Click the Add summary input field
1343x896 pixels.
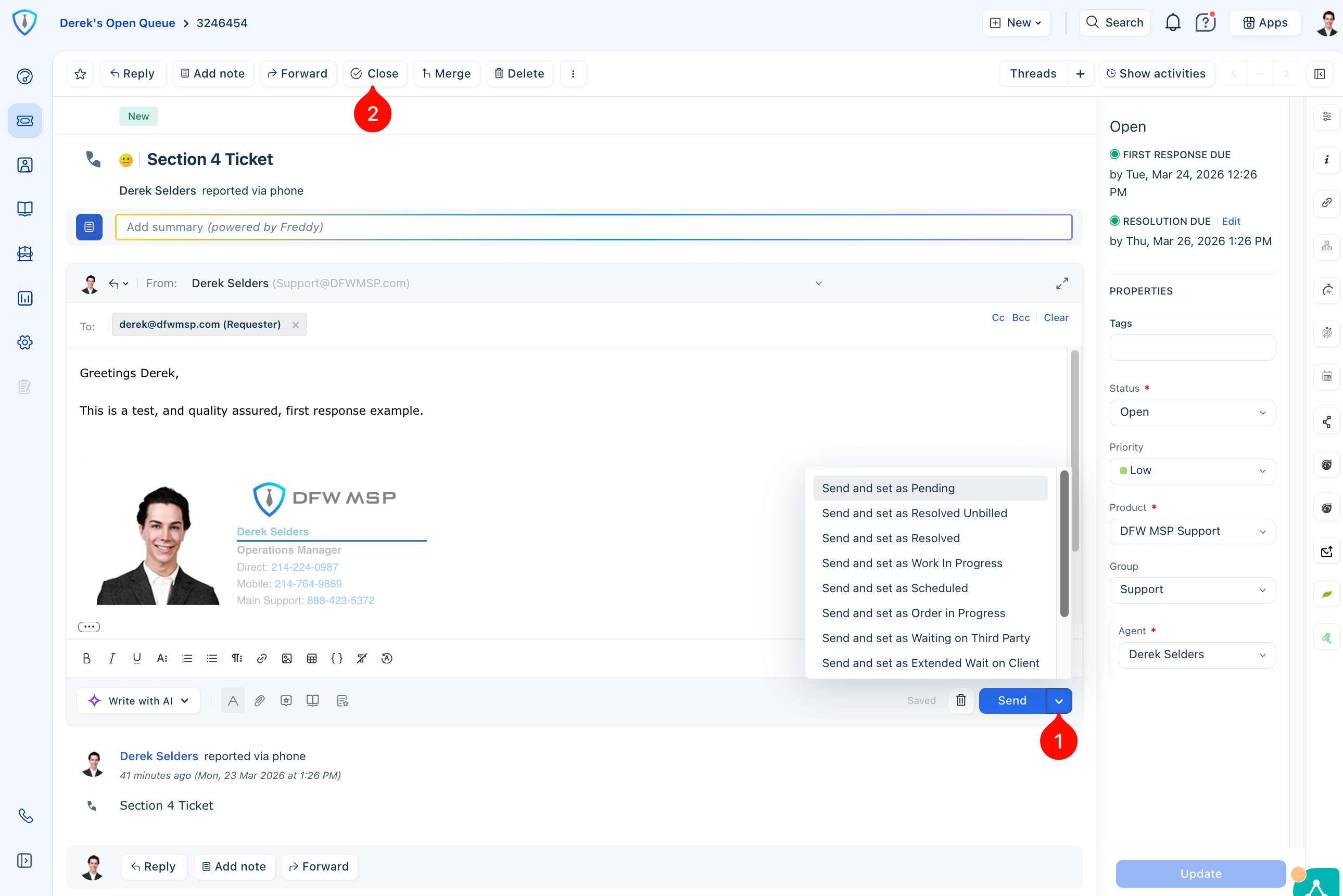[x=592, y=227]
